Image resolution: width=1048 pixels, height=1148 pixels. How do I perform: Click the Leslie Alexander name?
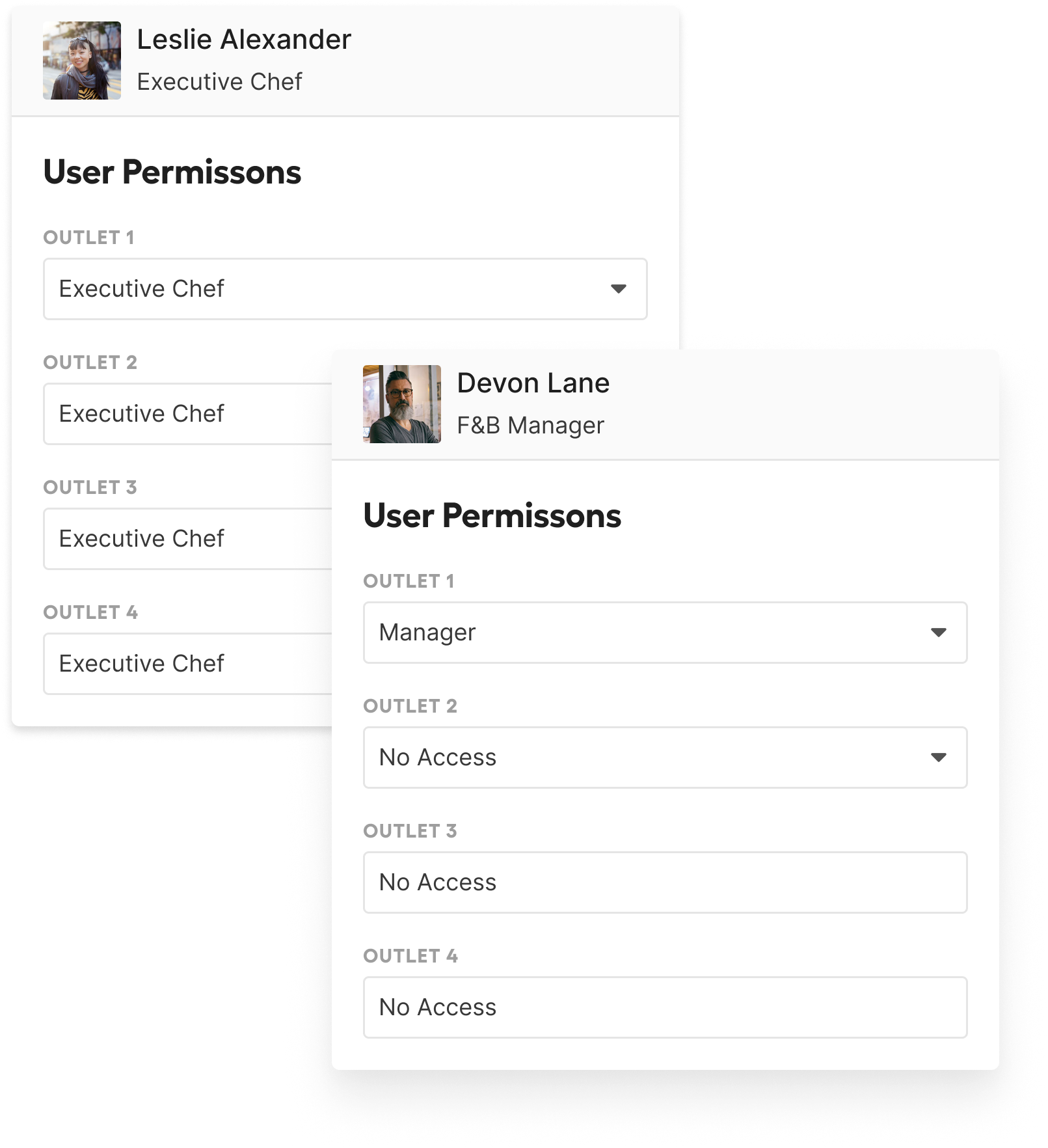(244, 40)
